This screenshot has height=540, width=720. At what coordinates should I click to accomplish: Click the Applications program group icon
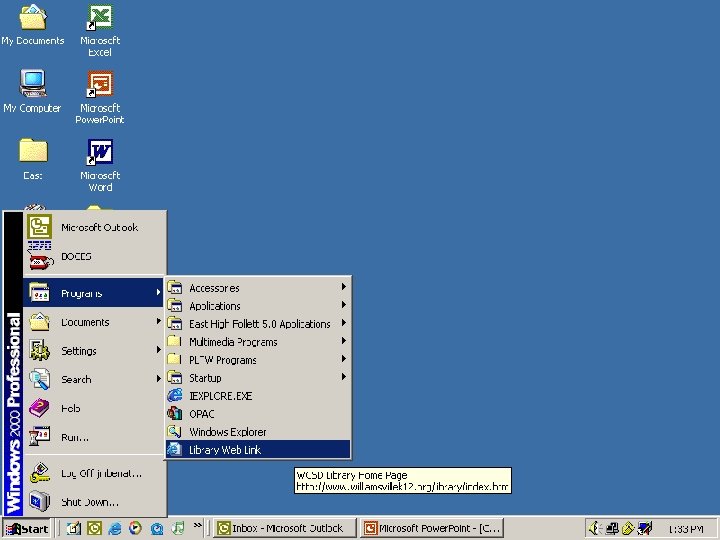point(174,305)
